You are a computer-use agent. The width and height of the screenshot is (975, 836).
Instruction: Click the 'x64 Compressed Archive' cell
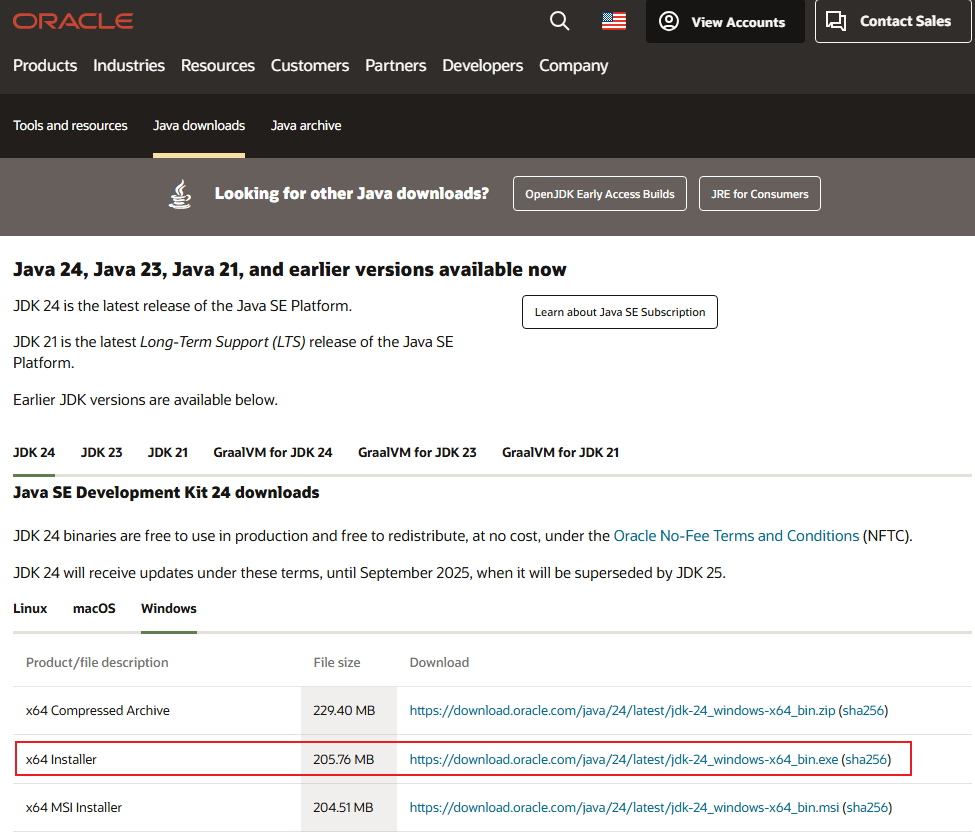pyautogui.click(x=98, y=710)
